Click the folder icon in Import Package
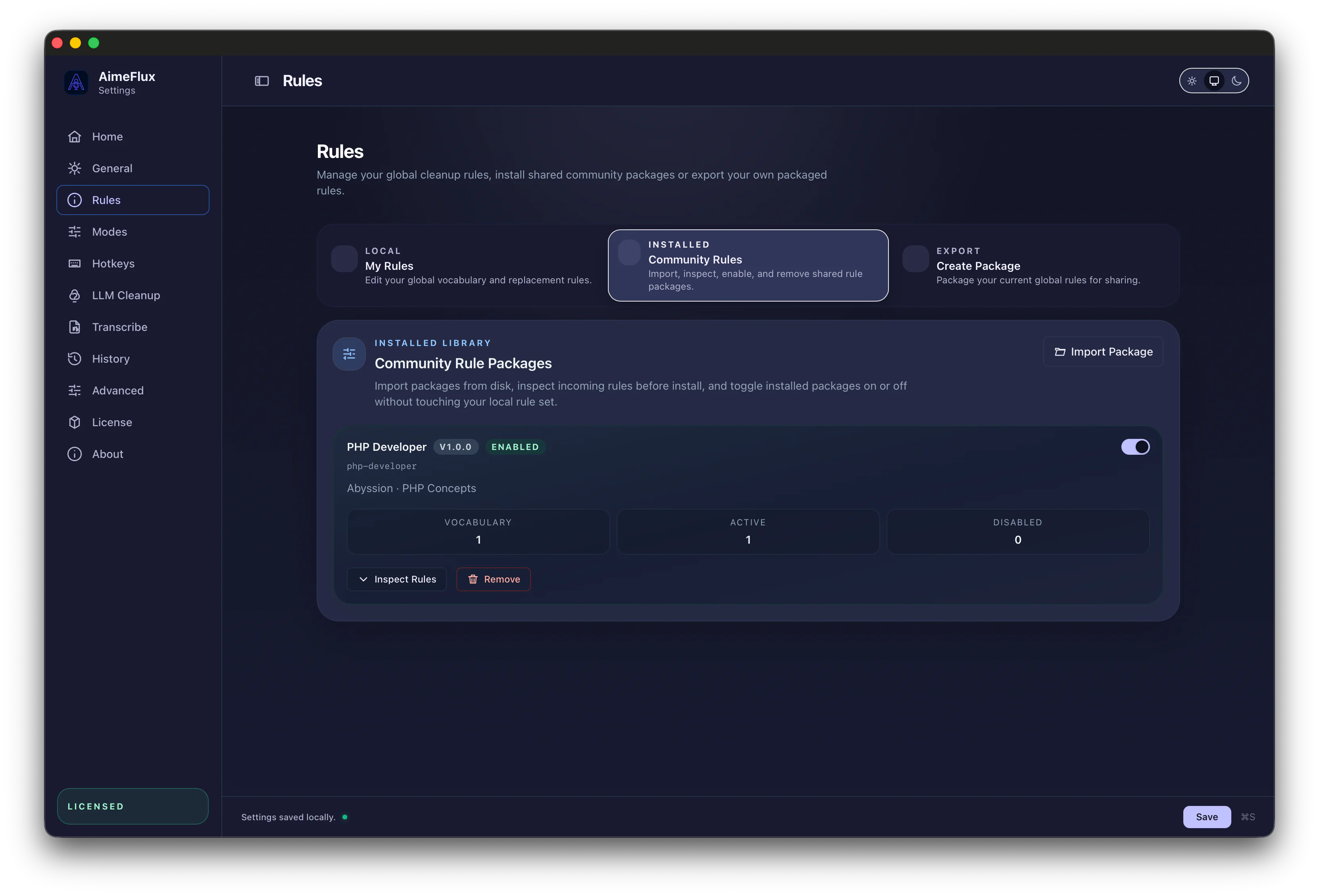Image resolution: width=1319 pixels, height=896 pixels. tap(1059, 352)
